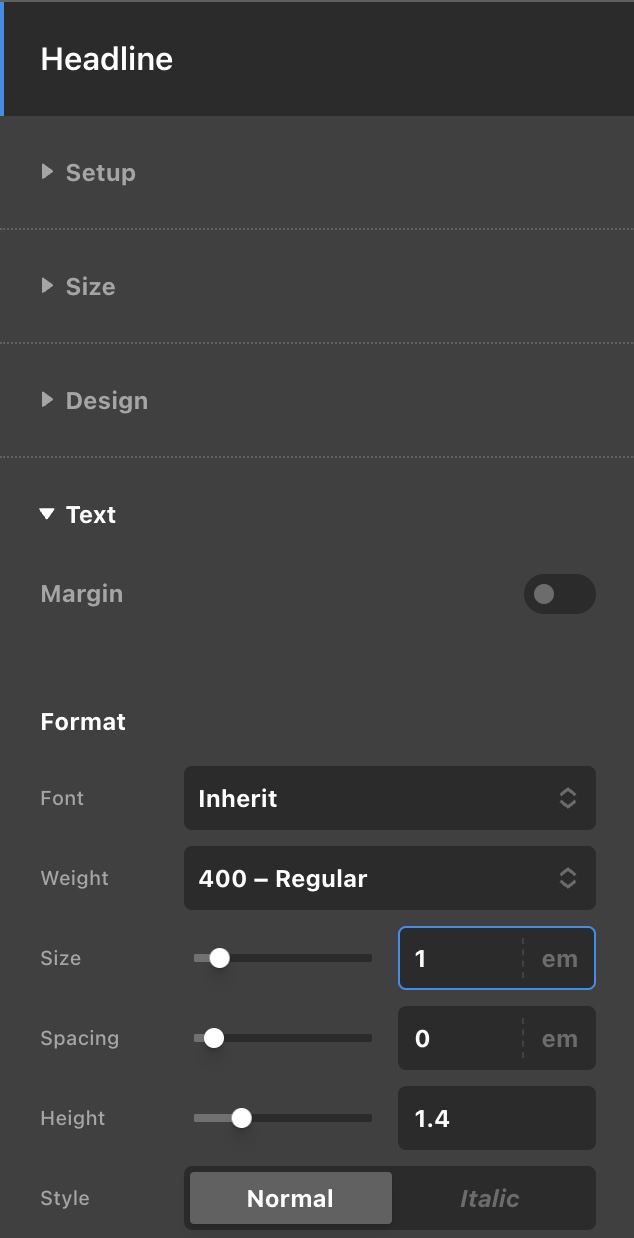Select the Italic style option

click(x=490, y=1198)
